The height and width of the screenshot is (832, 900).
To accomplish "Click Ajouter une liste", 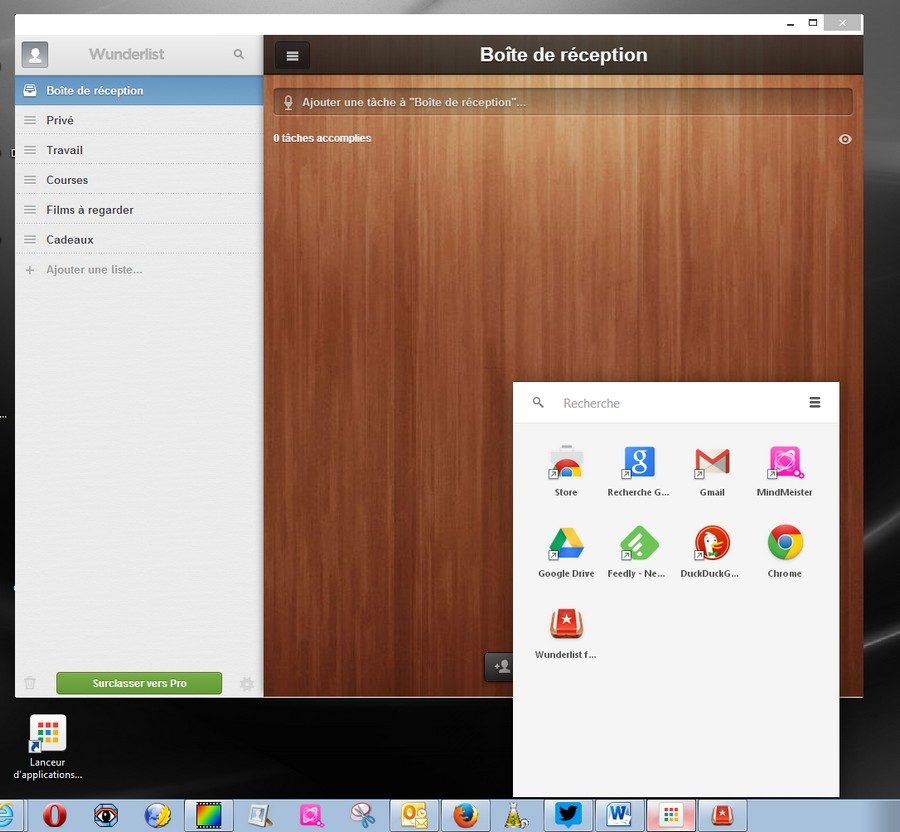I will coord(94,270).
